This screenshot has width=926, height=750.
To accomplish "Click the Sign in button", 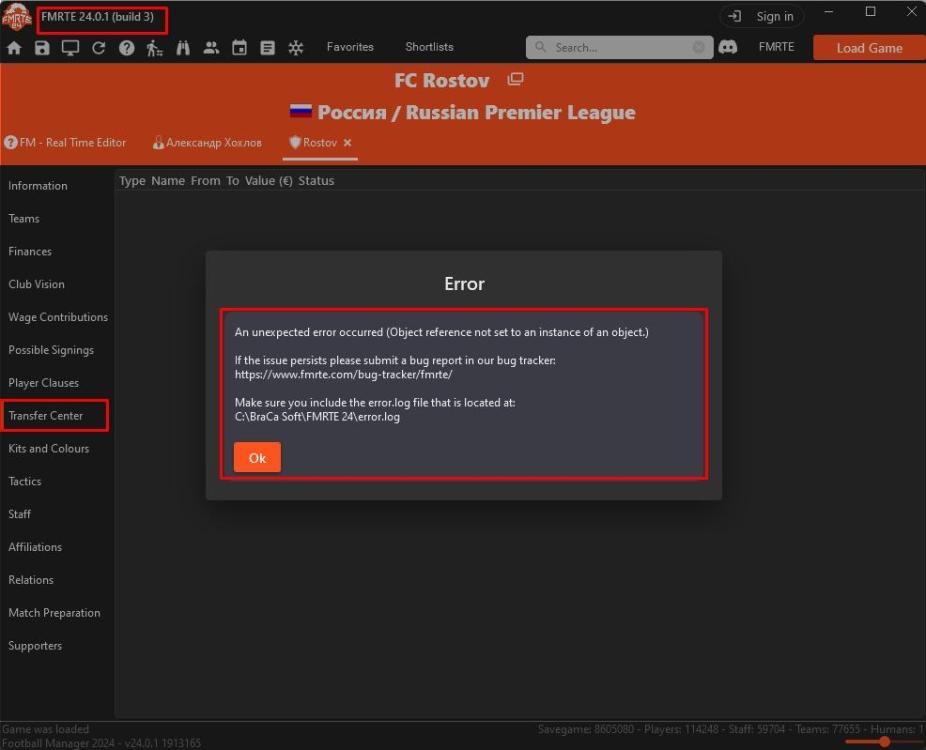I will (x=762, y=17).
